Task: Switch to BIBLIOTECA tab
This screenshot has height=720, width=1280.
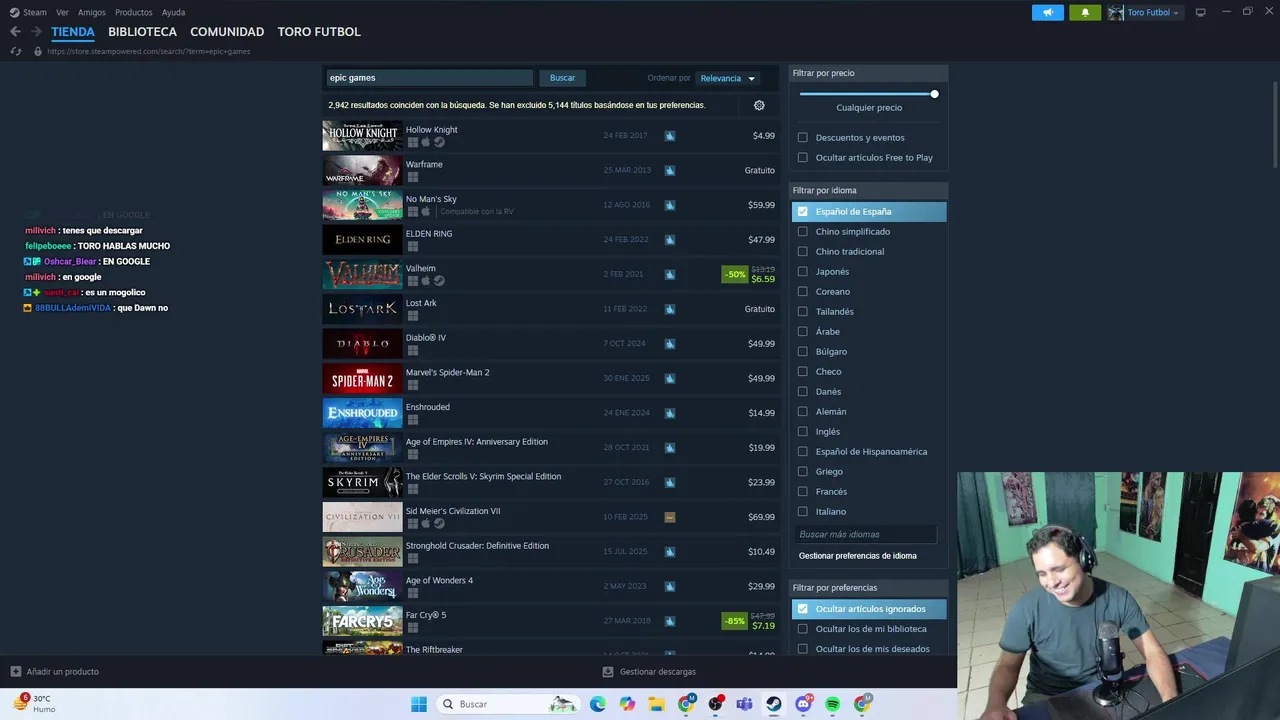Action: [x=142, y=32]
